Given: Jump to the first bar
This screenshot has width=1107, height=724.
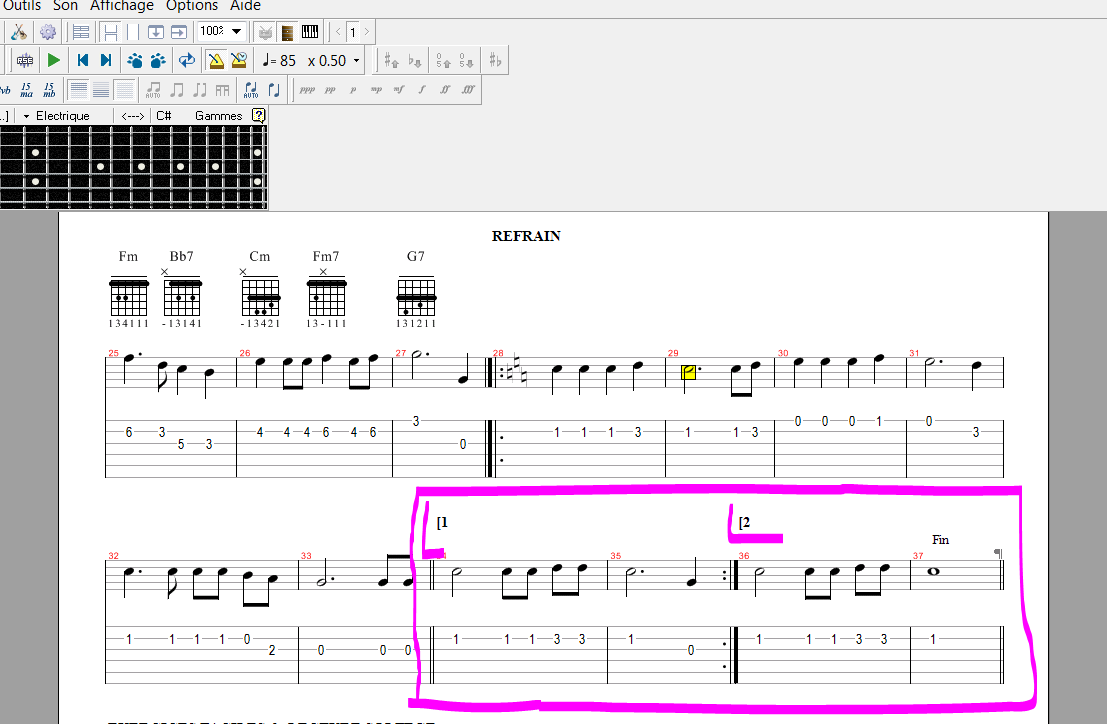Looking at the screenshot, I should click(x=83, y=61).
